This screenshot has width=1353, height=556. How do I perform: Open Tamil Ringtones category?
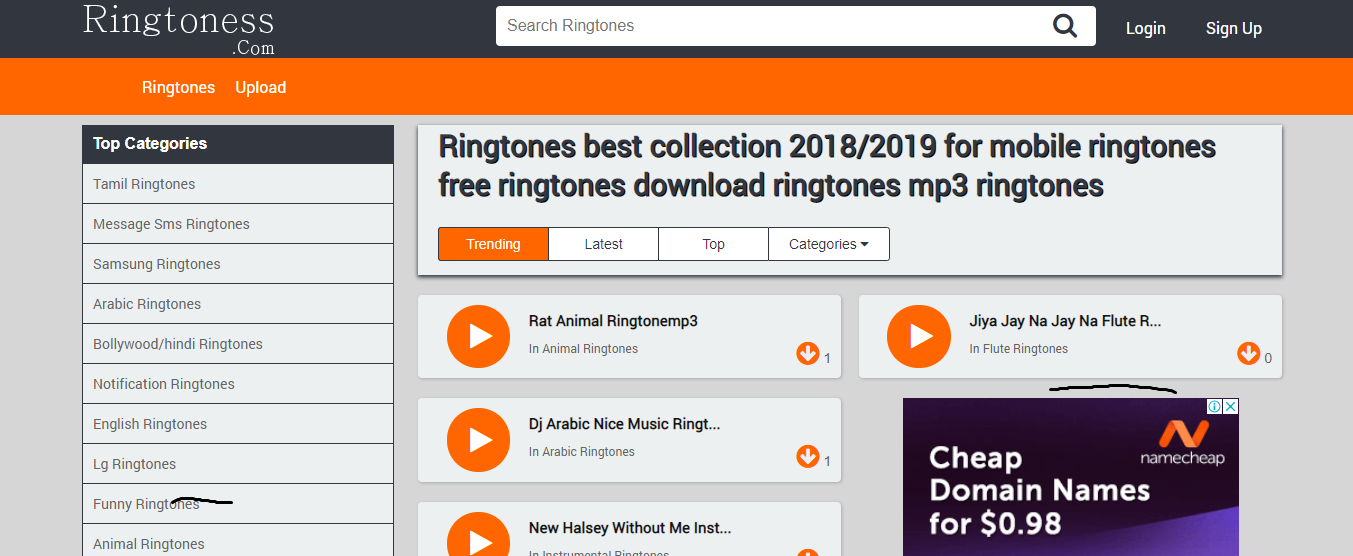click(238, 184)
